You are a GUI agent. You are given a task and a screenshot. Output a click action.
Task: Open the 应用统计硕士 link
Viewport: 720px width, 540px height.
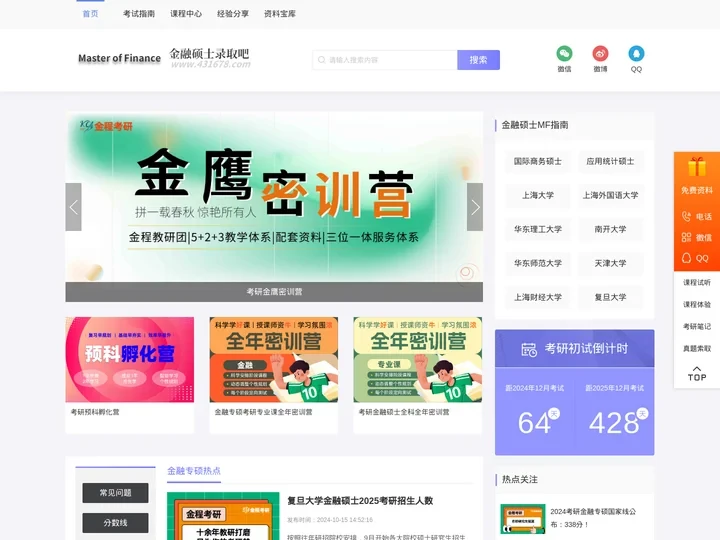[x=610, y=161]
